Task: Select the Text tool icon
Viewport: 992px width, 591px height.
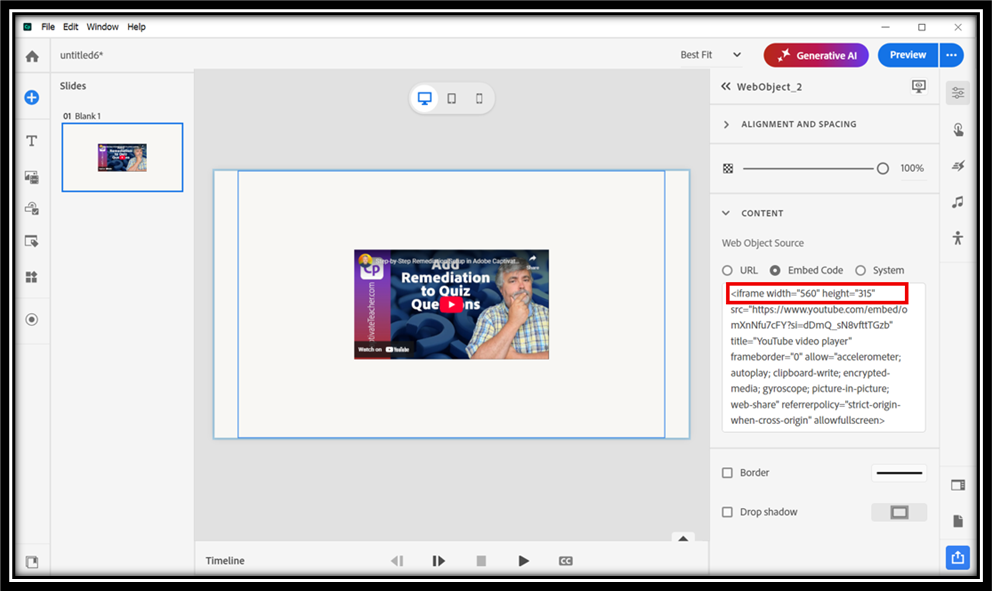Action: (32, 141)
